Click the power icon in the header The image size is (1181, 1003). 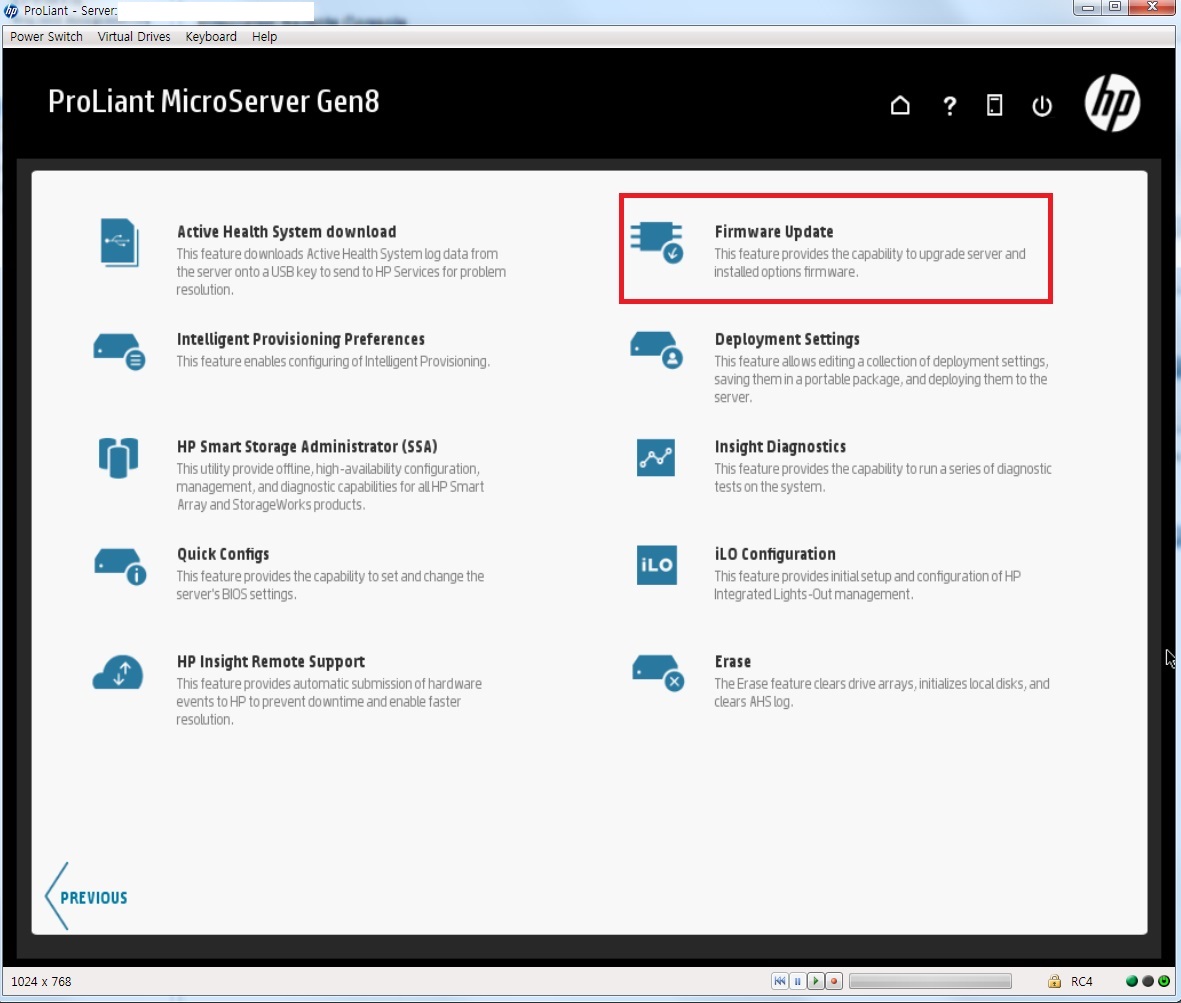pos(1042,105)
